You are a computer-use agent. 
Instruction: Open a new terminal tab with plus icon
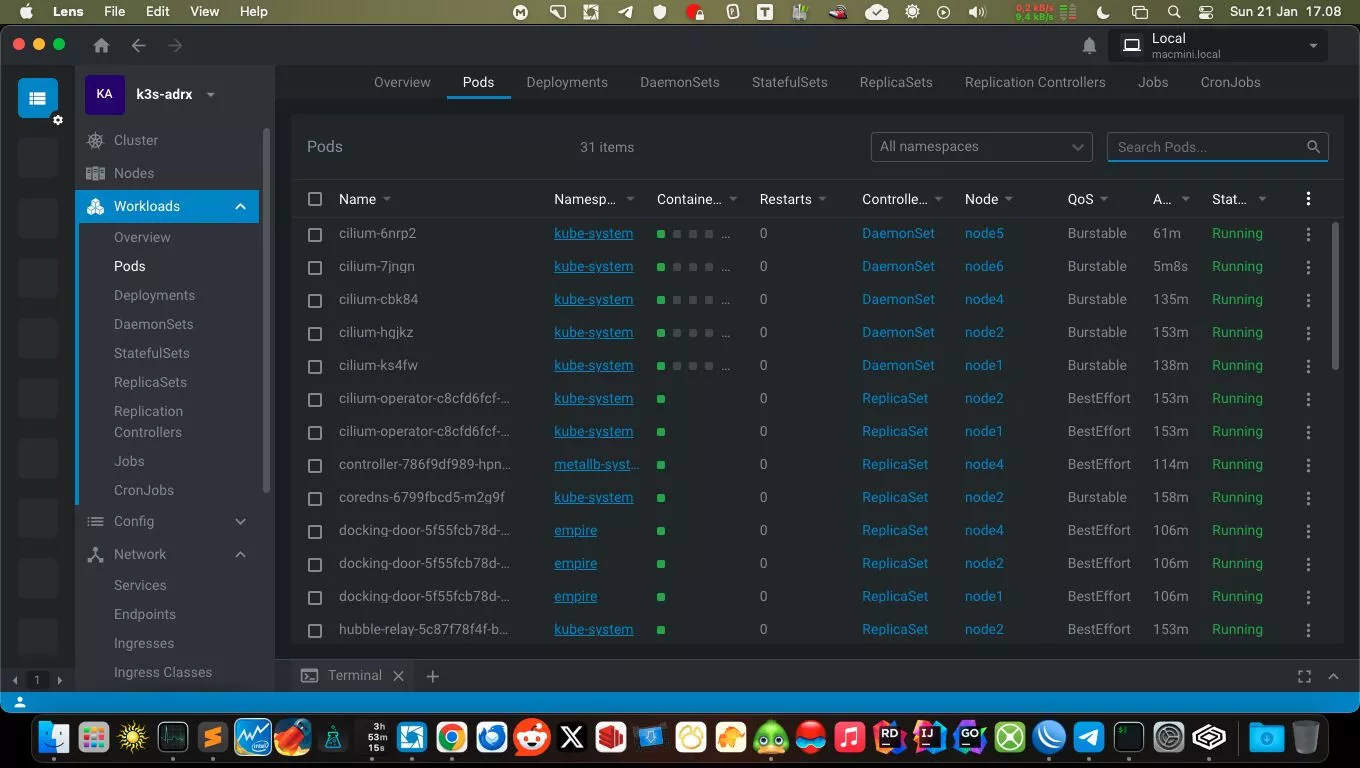433,676
